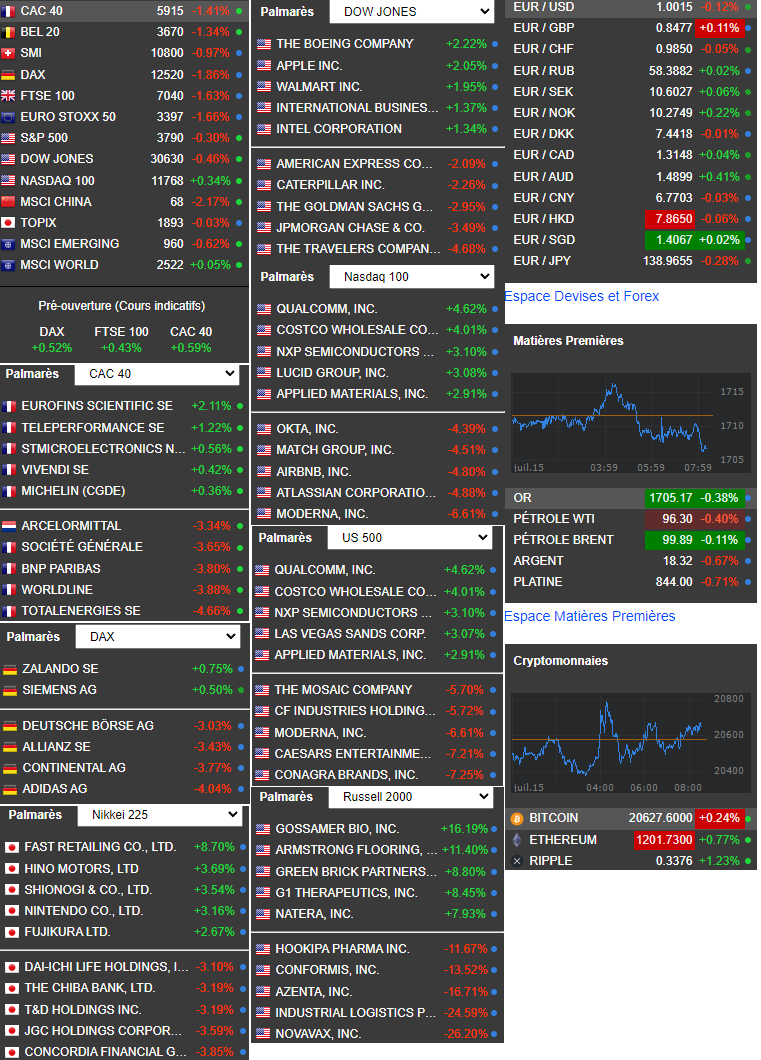Open ADIDAS AG stock

point(55,789)
